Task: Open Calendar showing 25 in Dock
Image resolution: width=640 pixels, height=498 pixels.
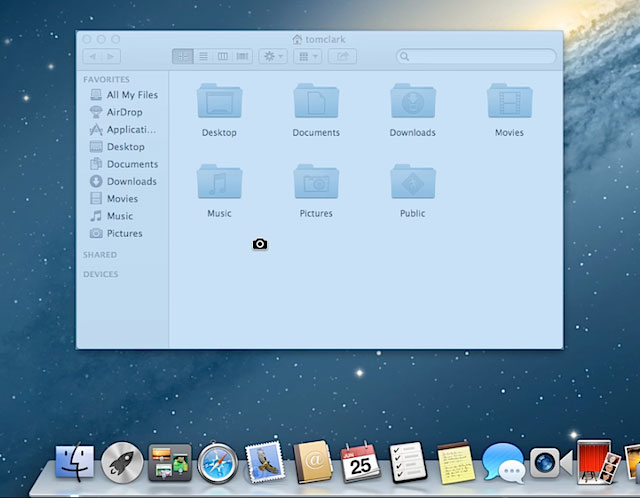Action: click(x=361, y=462)
